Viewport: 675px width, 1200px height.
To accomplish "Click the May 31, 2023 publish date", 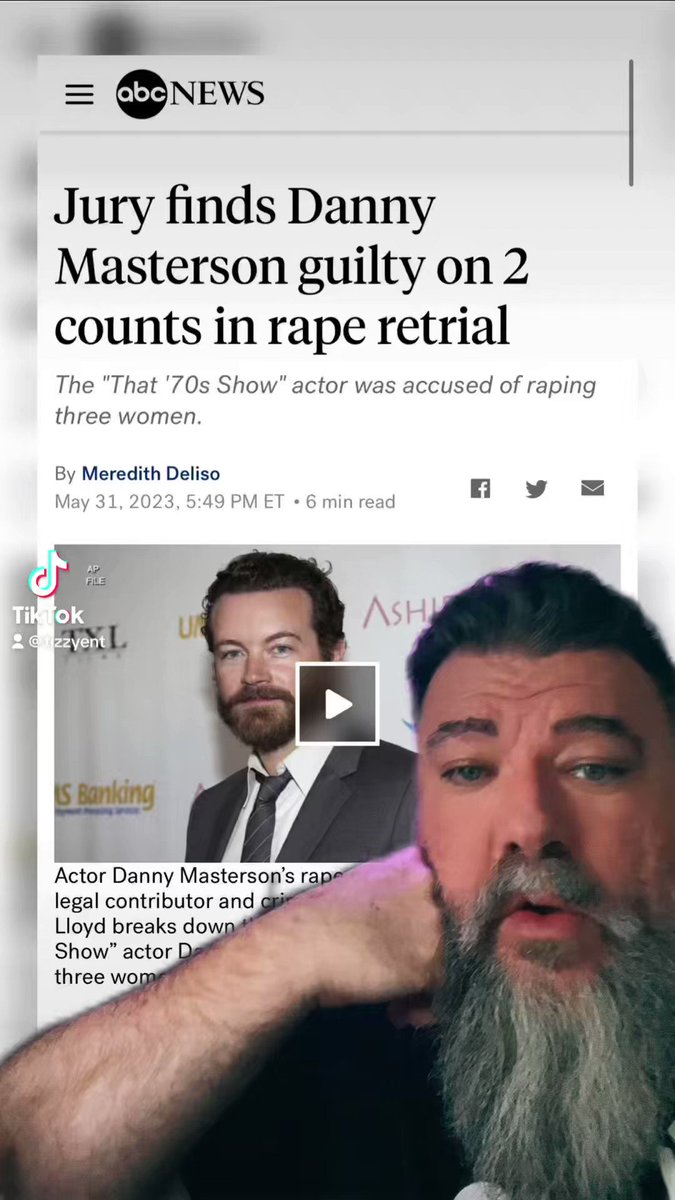I will coord(169,501).
